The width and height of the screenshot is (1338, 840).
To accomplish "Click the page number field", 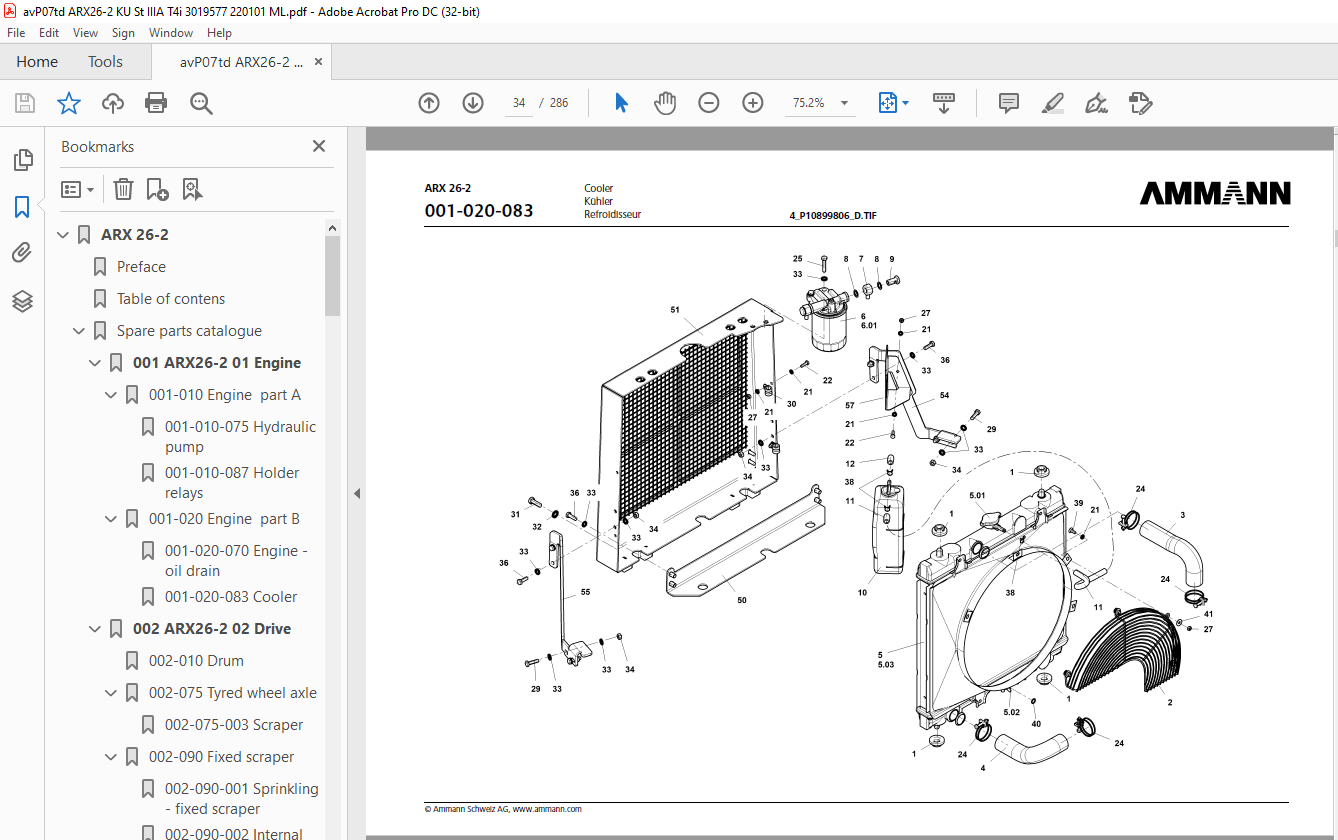I will click(x=519, y=103).
